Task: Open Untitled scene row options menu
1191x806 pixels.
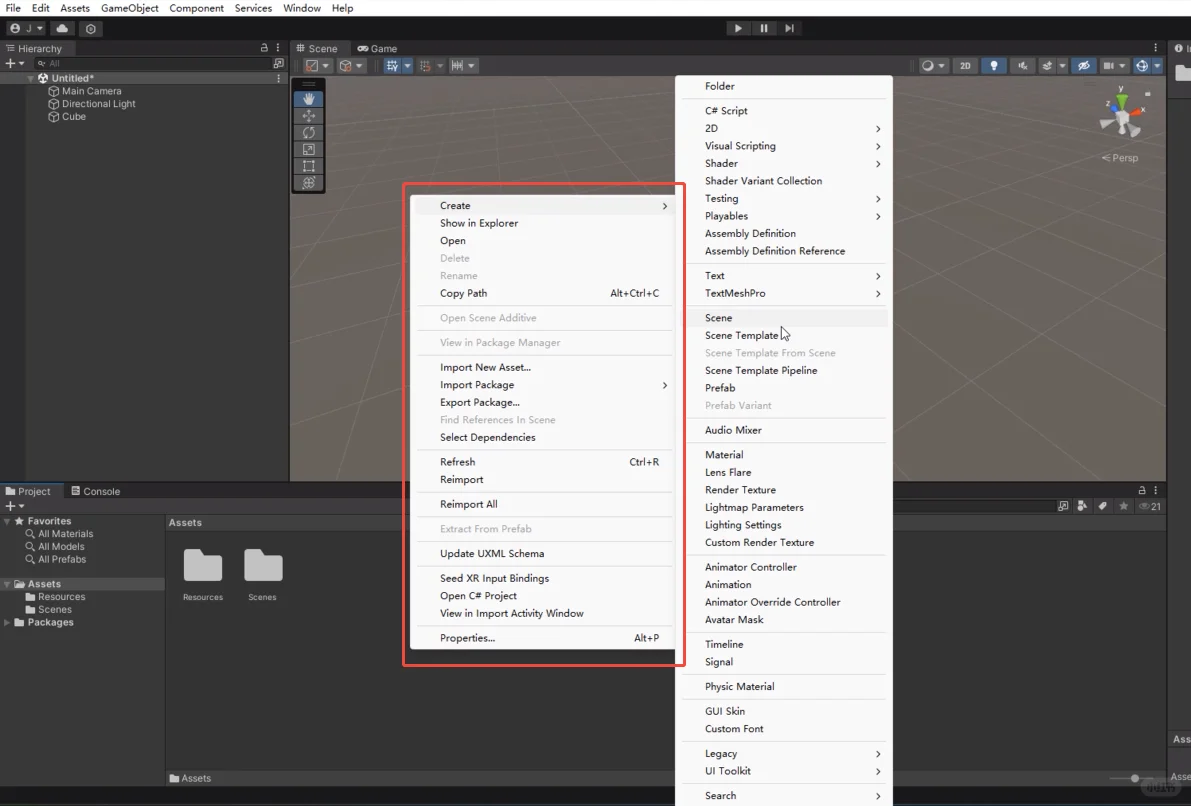Action: tap(279, 78)
